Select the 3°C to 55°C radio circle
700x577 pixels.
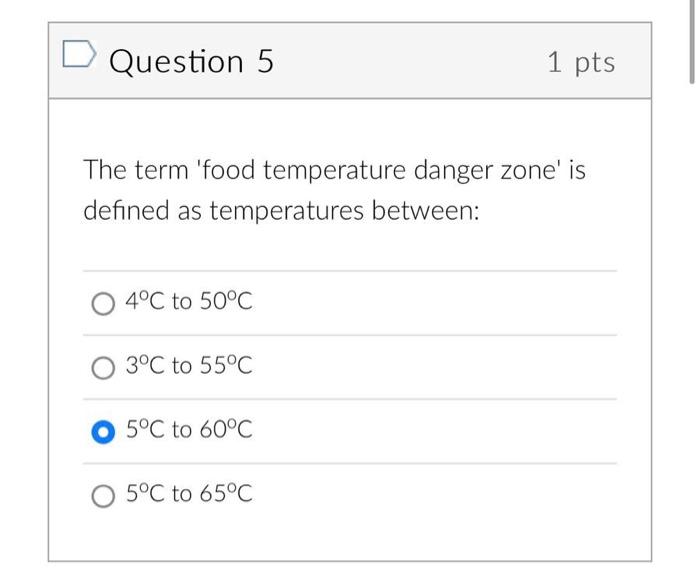tap(103, 367)
